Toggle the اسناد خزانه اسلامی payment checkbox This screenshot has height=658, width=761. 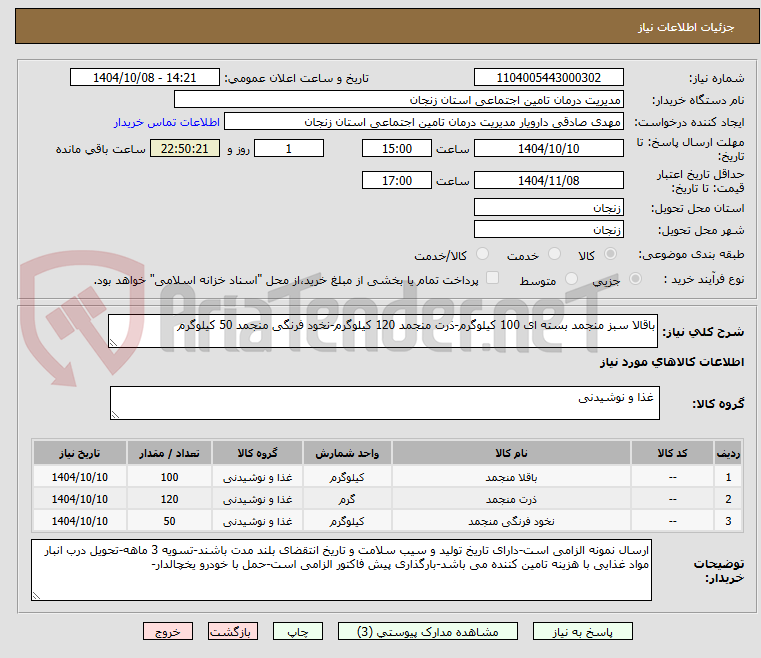point(493,278)
